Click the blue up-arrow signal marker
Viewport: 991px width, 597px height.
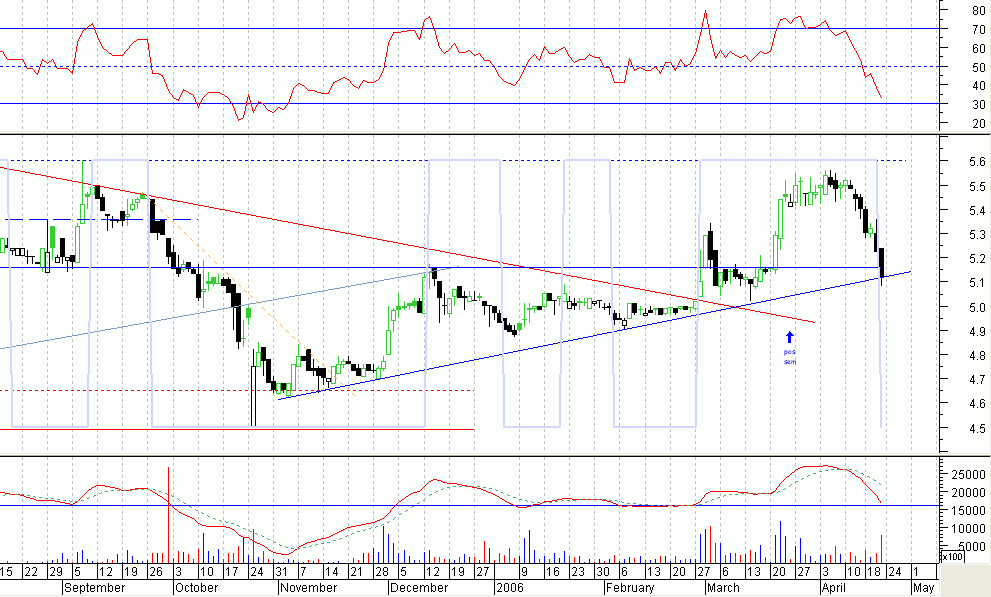(x=789, y=337)
